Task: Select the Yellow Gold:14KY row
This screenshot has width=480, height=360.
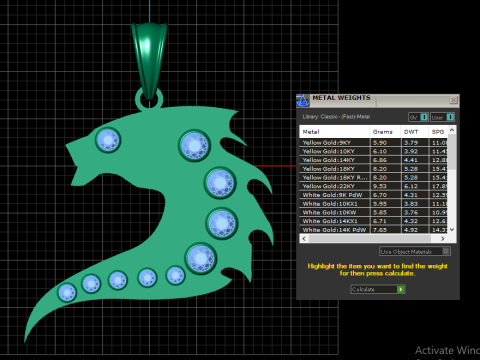Action: click(373, 160)
